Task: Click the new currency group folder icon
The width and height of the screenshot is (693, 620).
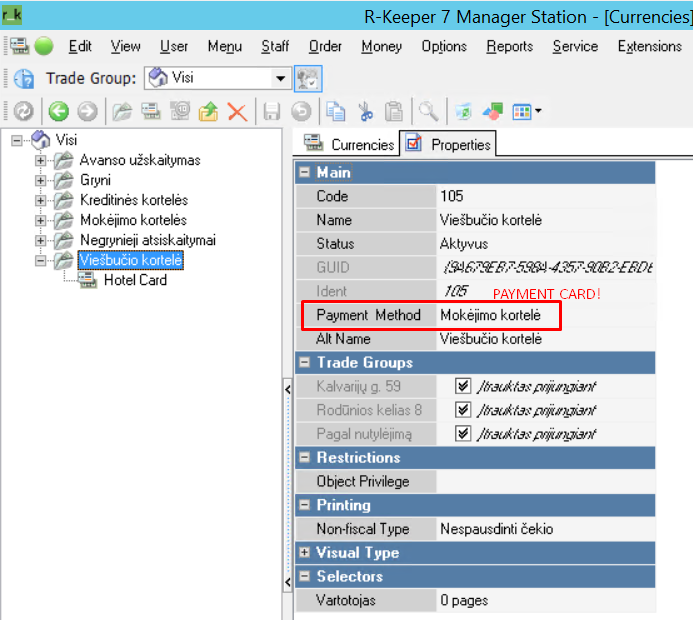Action: 122,111
